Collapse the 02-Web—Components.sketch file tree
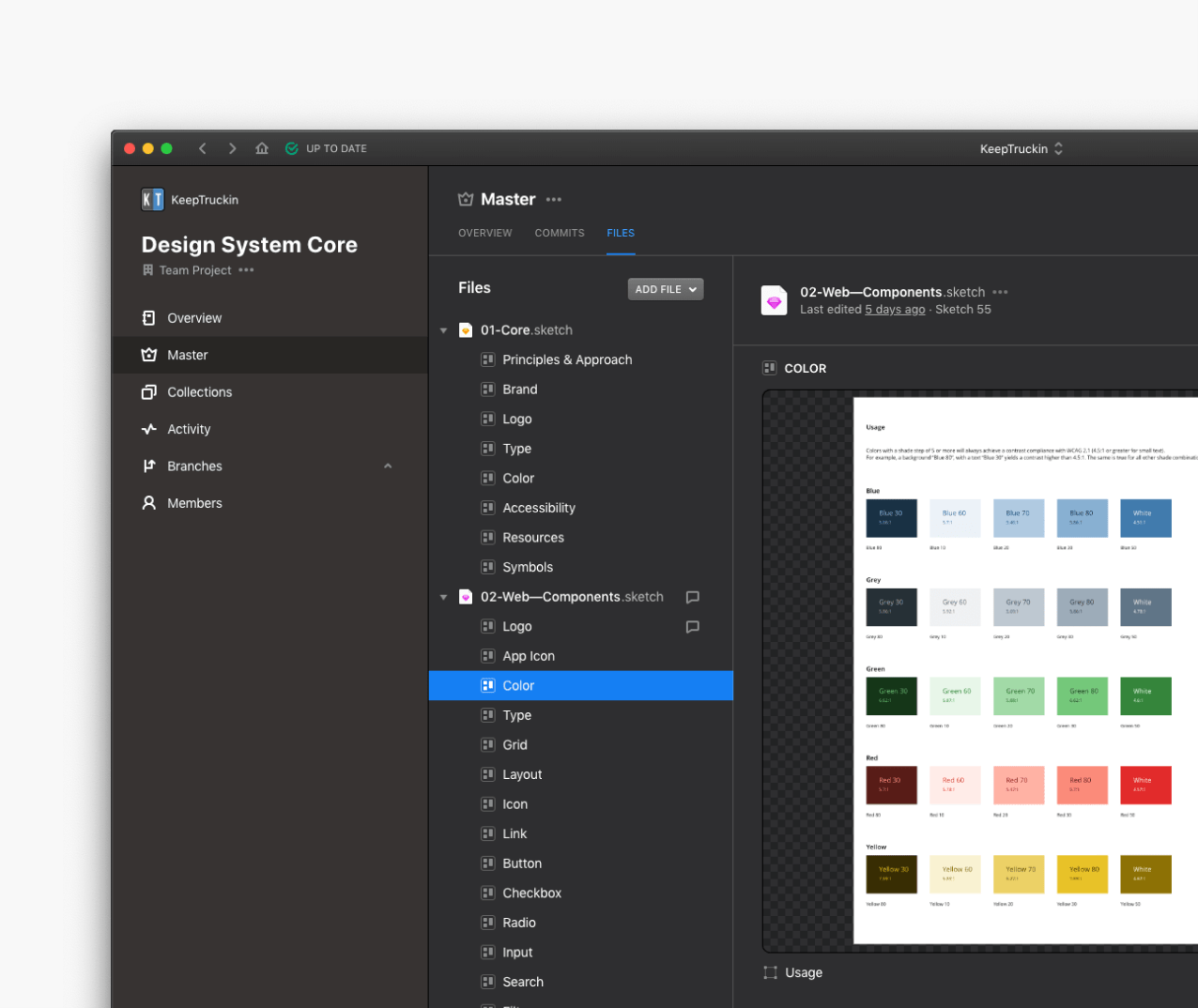 pyautogui.click(x=444, y=597)
